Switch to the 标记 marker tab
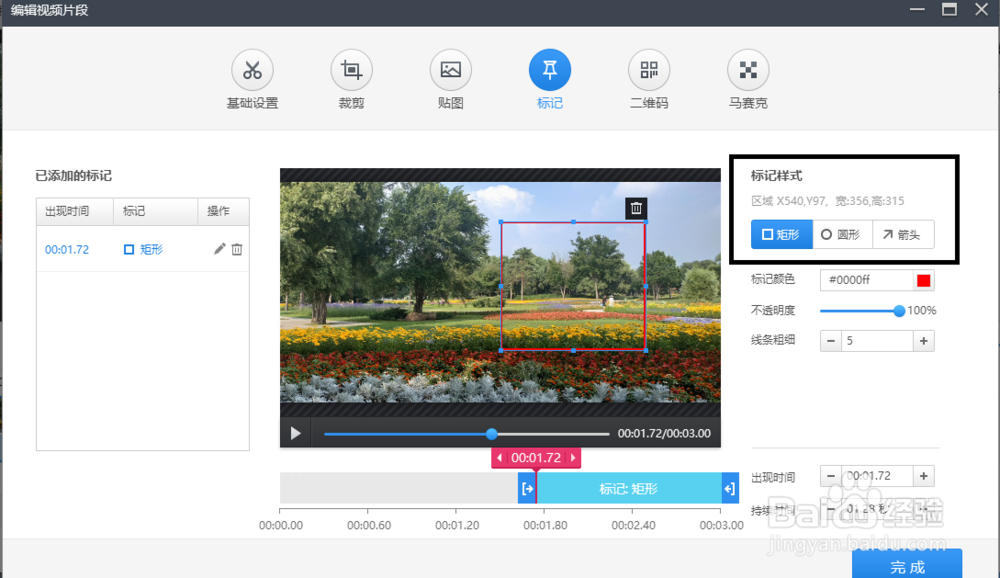This screenshot has height=578, width=1000. 549,80
